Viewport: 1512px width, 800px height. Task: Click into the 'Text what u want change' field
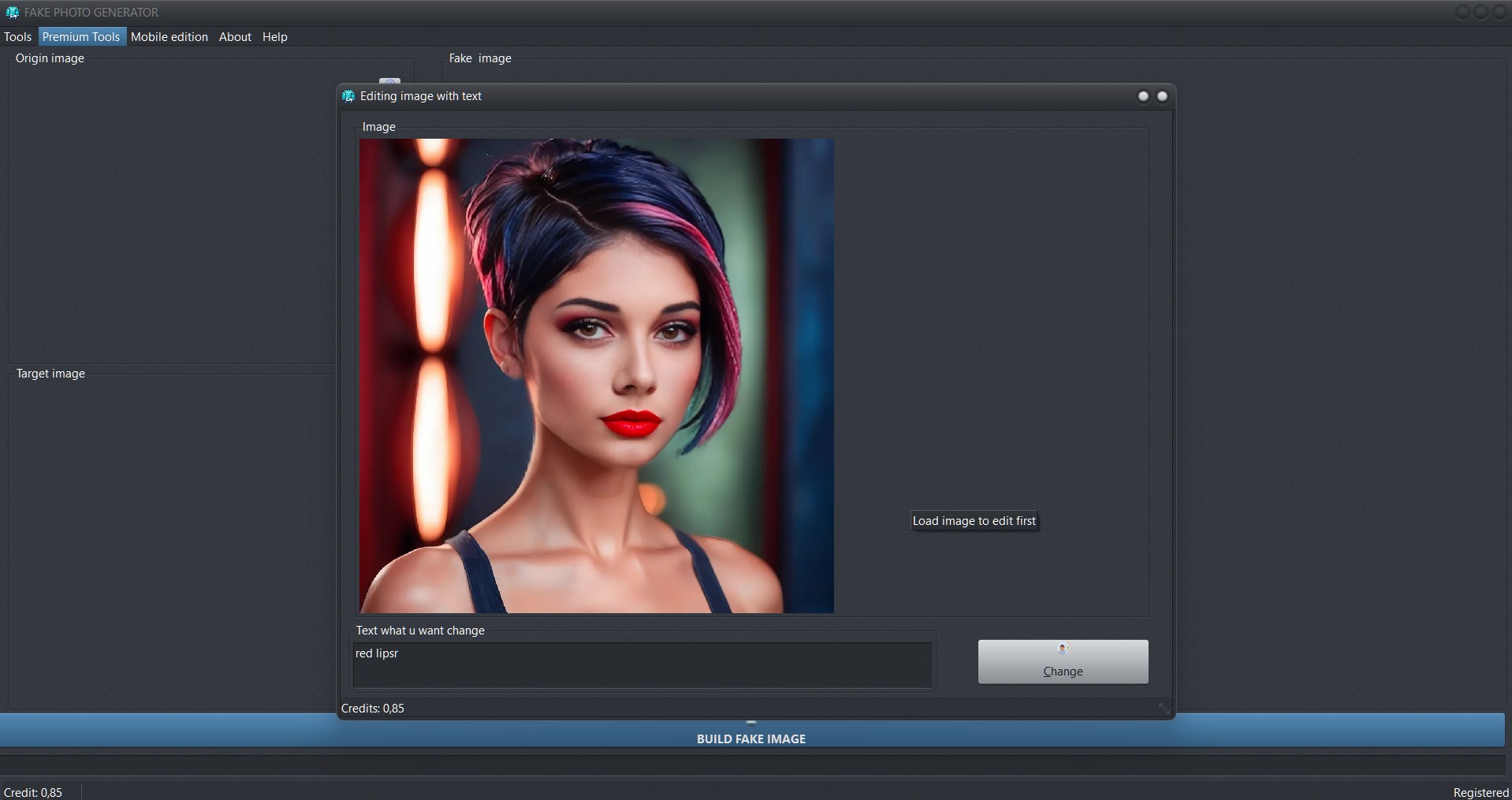(642, 665)
